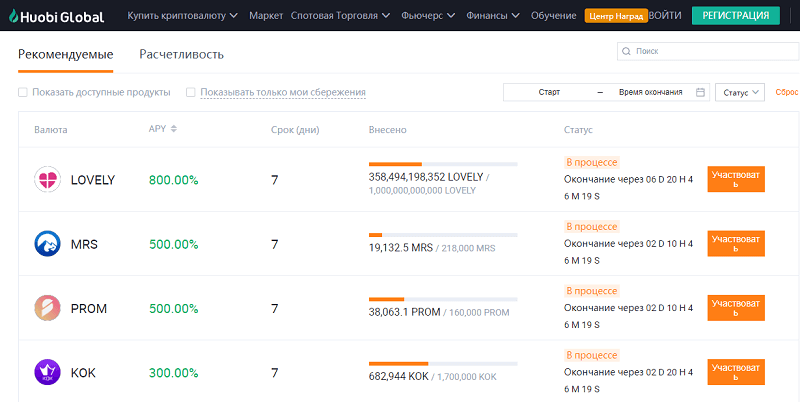This screenshot has height=402, width=800.
Task: Click the MRS '500.00%' APY value
Action: pyautogui.click(x=173, y=244)
